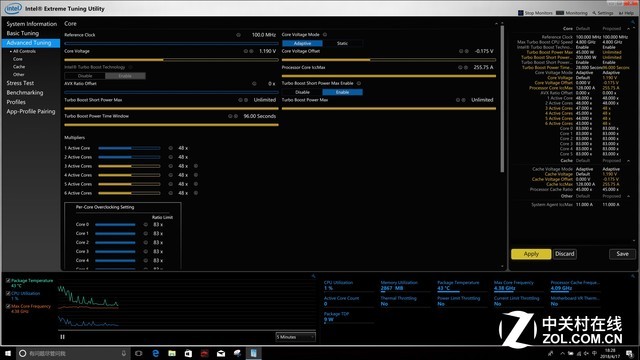Click info icon beside Intel Turbo Boost Technology
The image size is (640, 360).
point(131,67)
